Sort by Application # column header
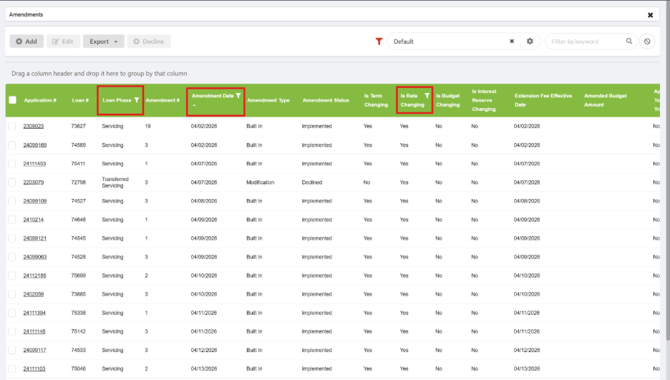The image size is (670, 380). (x=40, y=100)
